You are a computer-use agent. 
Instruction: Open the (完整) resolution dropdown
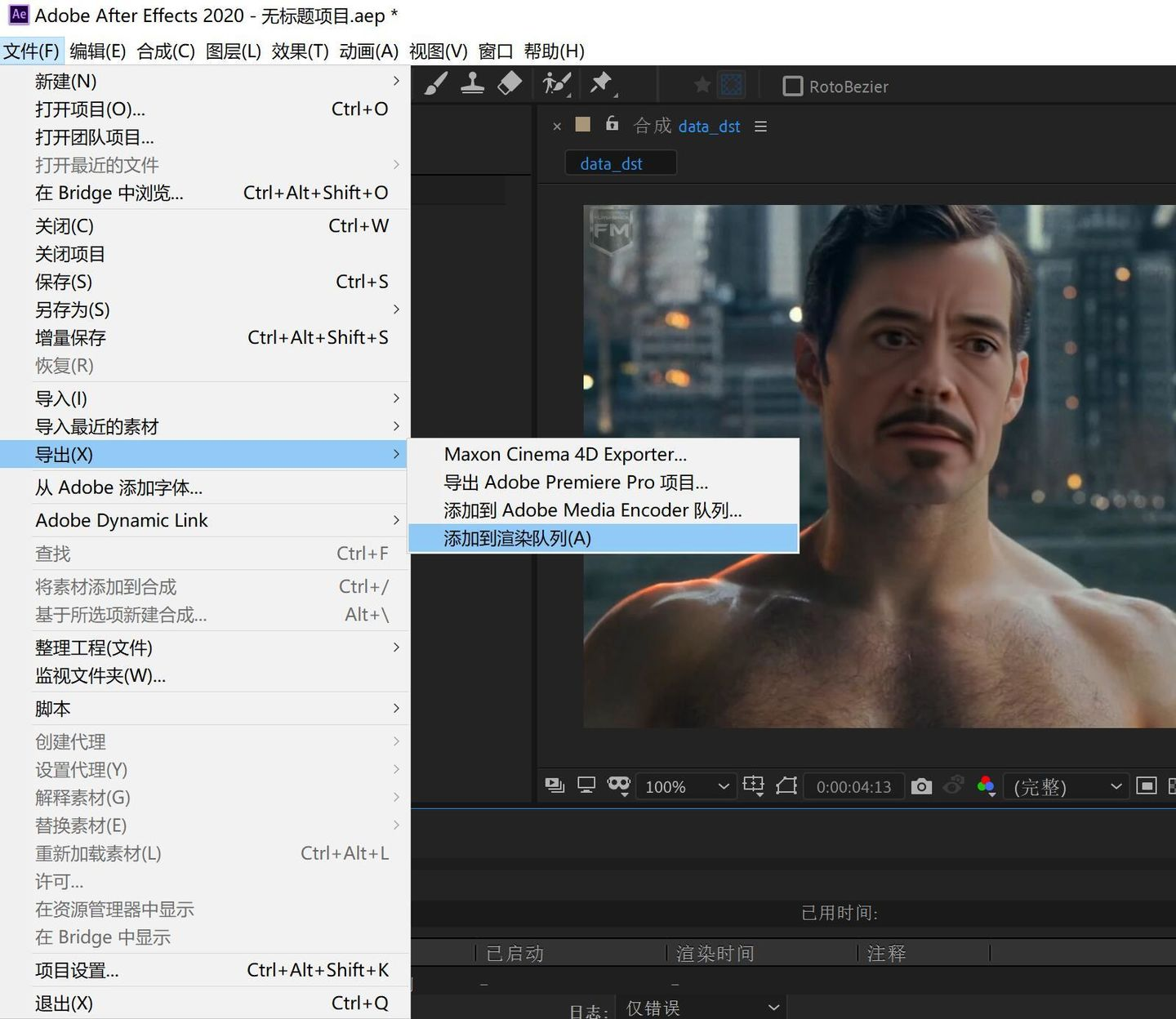click(1066, 787)
